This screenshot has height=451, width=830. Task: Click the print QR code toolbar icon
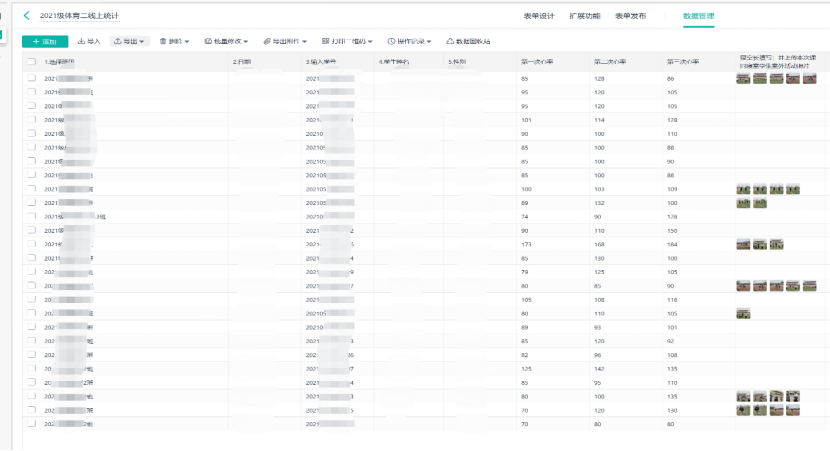tap(326, 42)
